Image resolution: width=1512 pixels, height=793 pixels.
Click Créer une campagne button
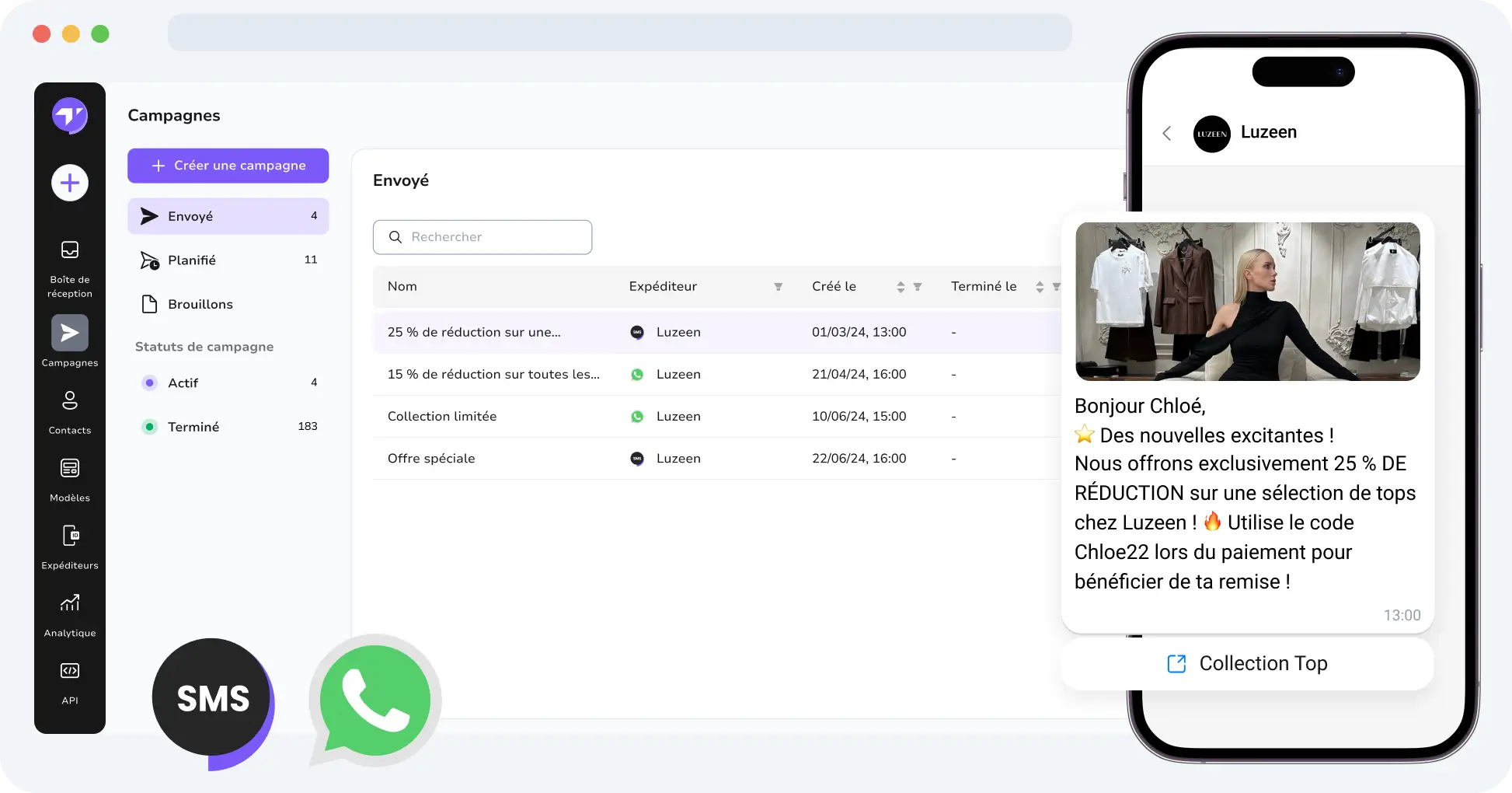228,166
